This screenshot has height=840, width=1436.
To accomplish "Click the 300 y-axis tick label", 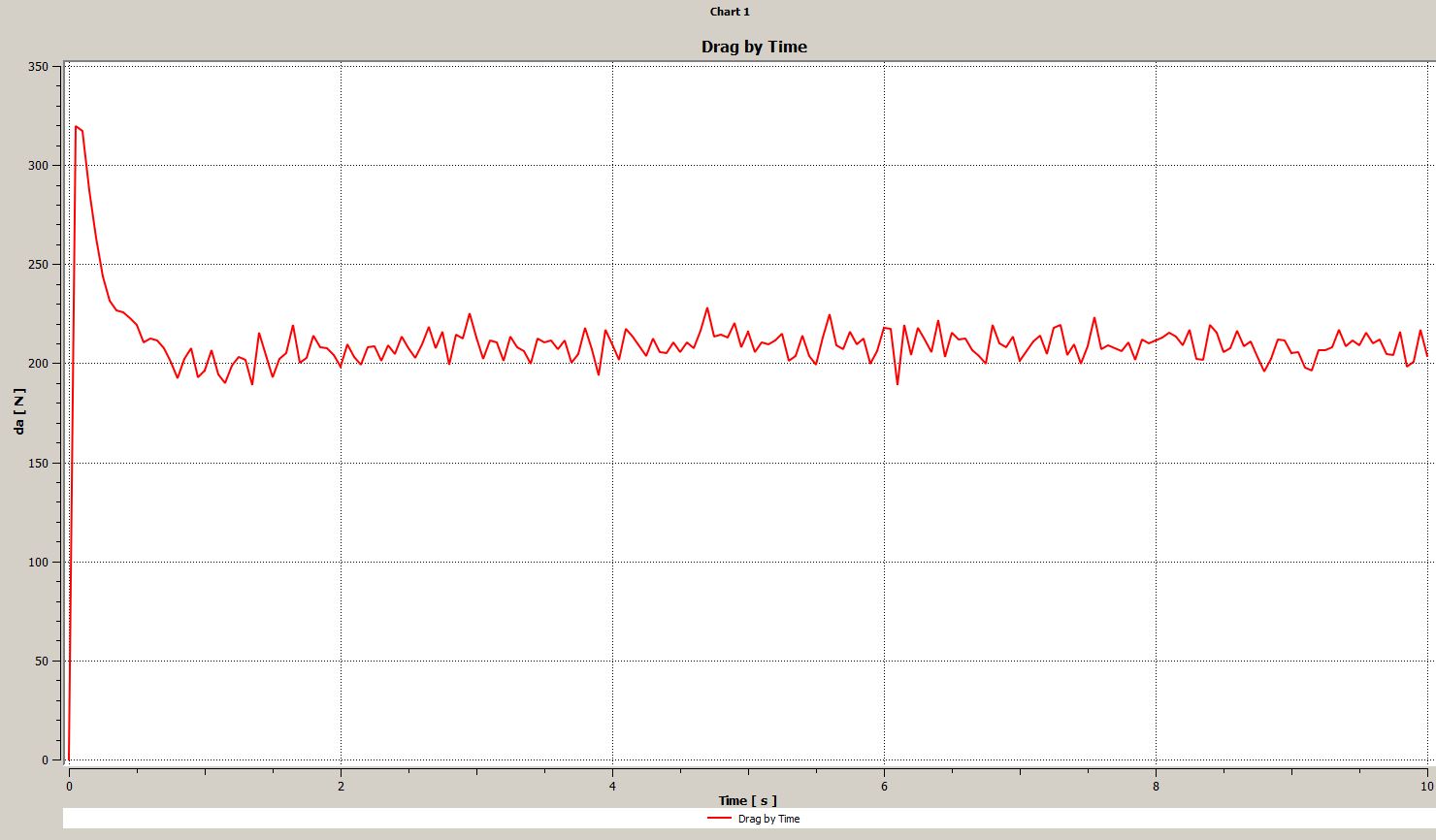I will (x=38, y=166).
